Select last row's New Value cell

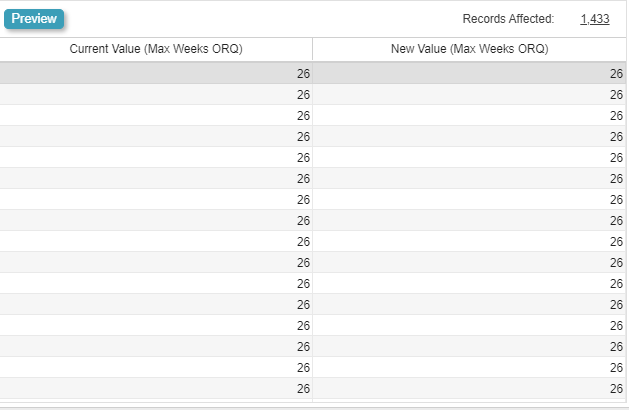pyautogui.click(x=469, y=388)
